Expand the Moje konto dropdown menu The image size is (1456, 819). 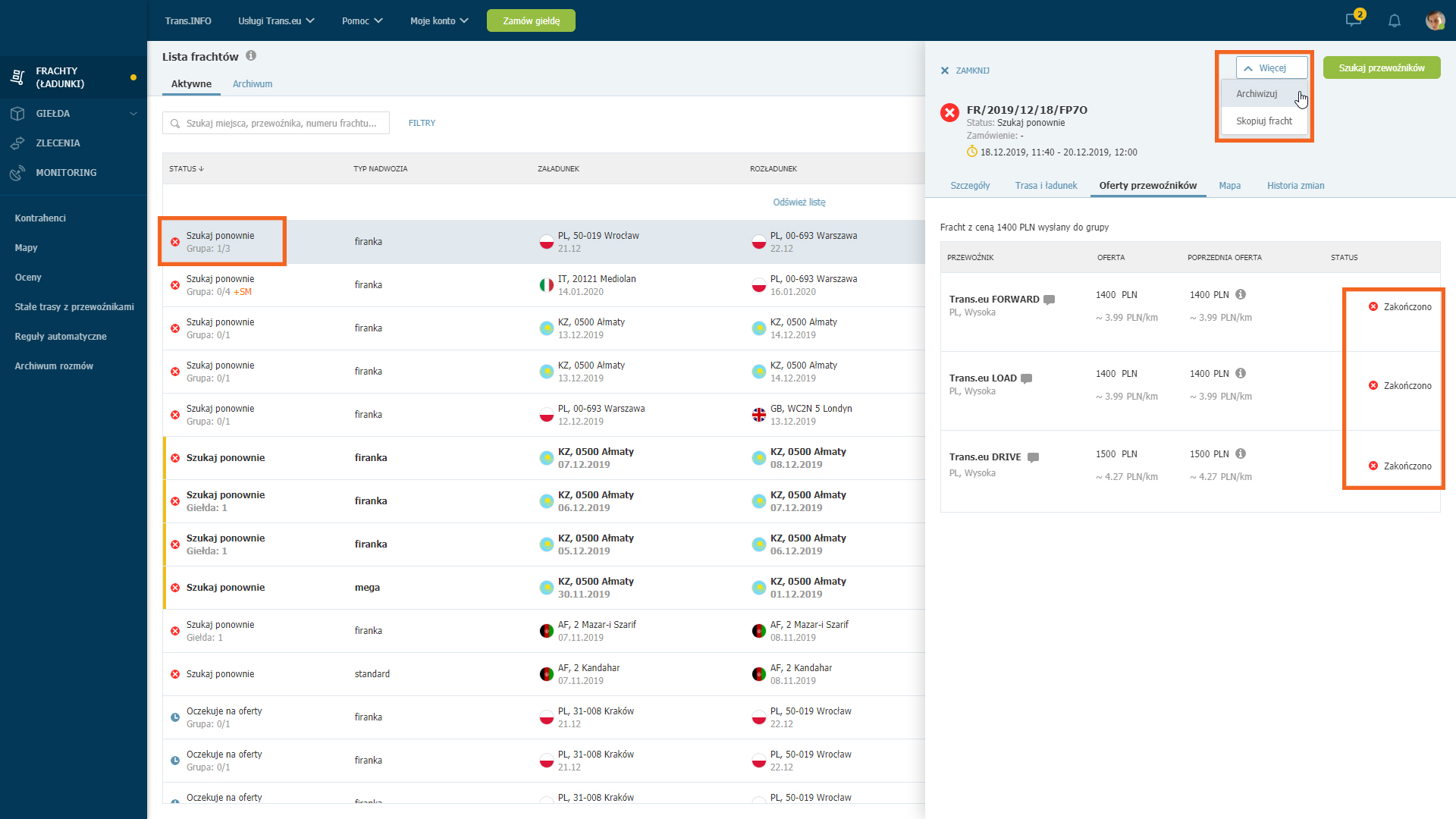pos(439,20)
